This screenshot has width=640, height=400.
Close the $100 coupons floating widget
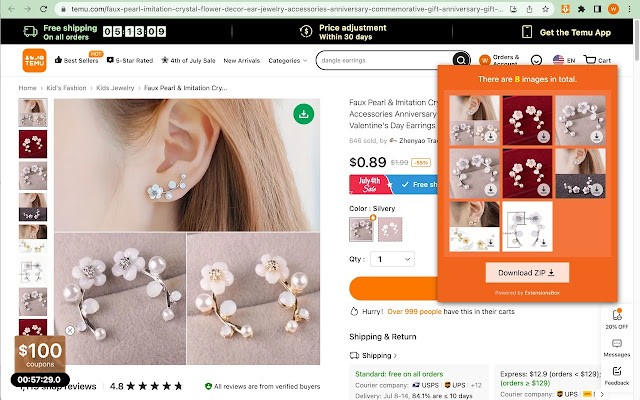tap(70, 330)
